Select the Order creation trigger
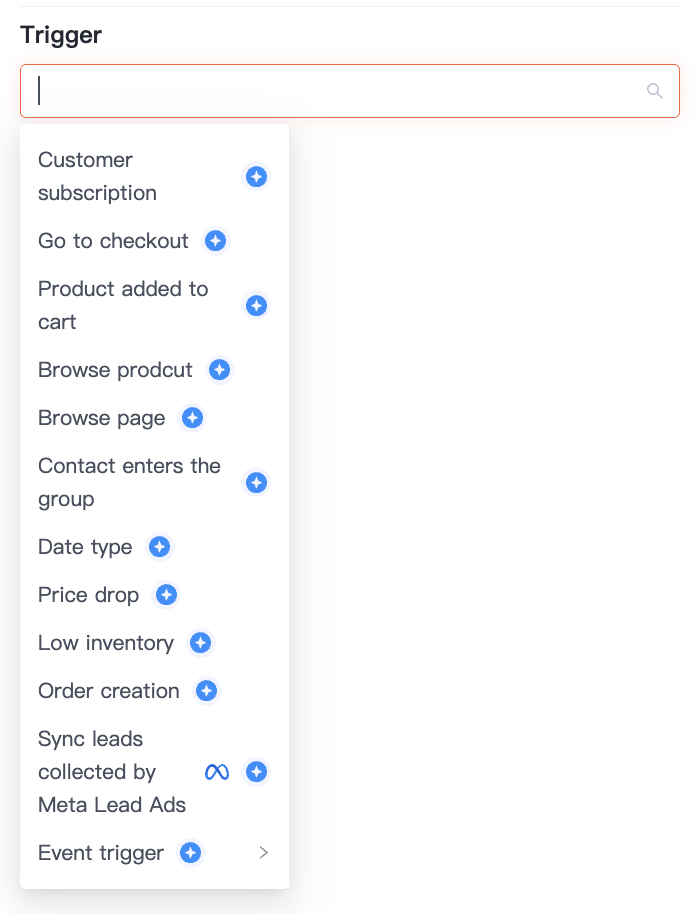698x914 pixels. coord(155,691)
